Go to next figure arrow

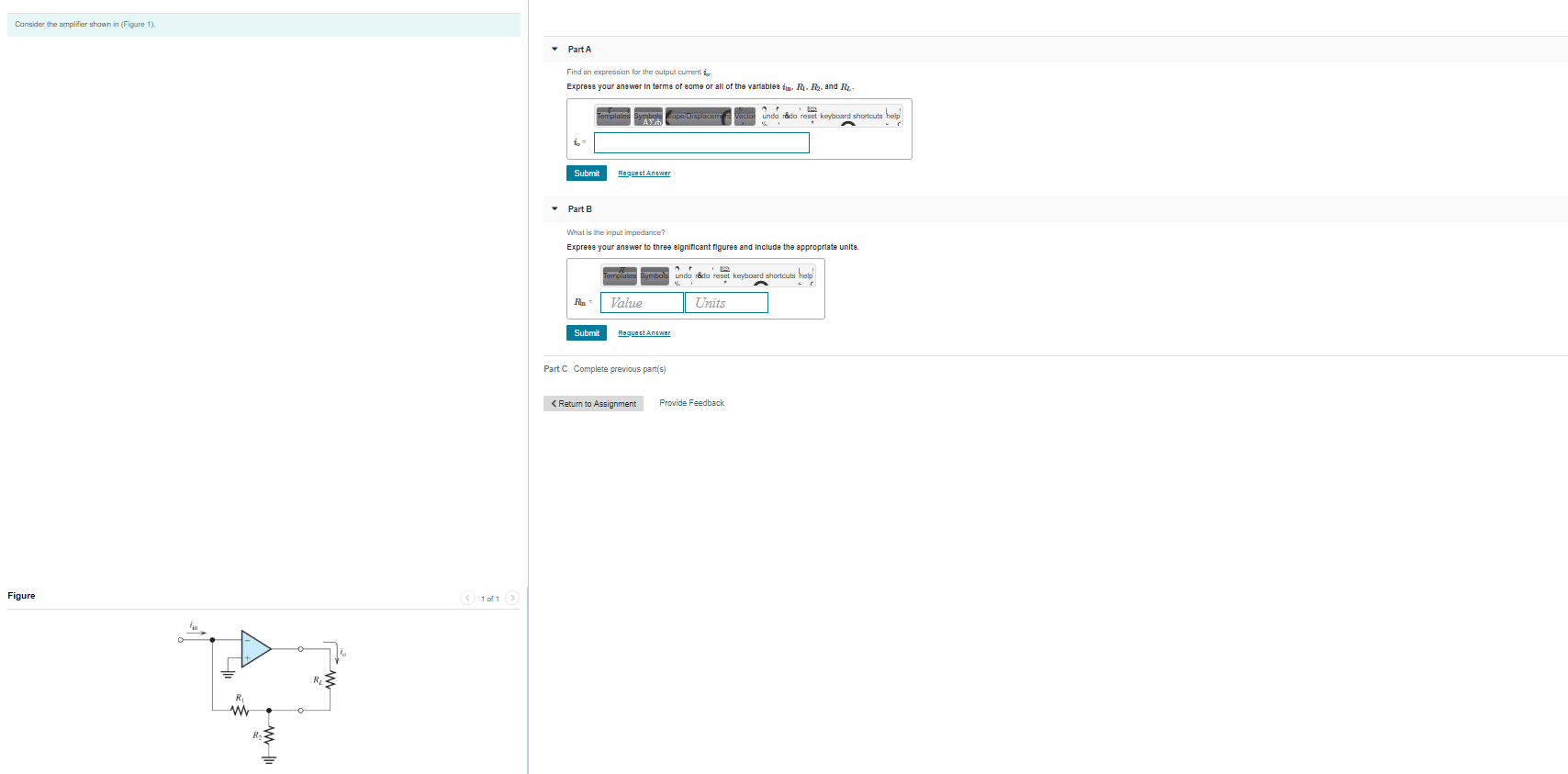[512, 598]
